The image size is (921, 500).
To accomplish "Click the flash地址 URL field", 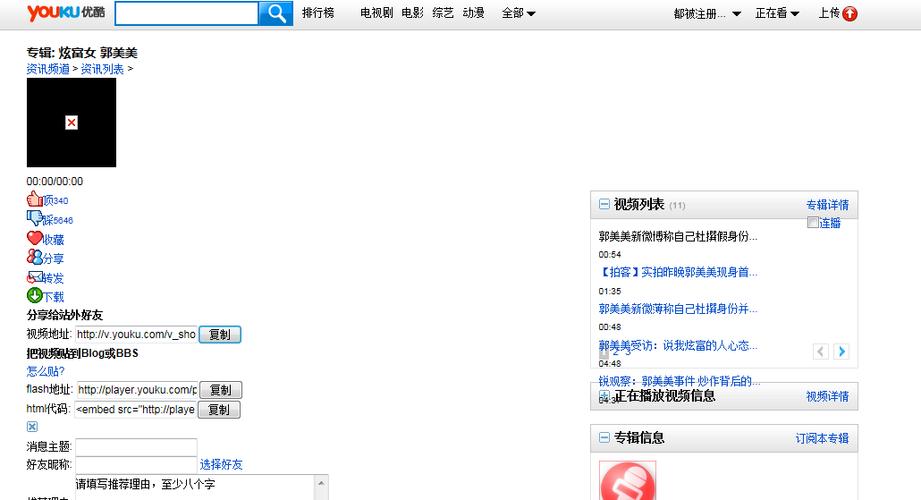I will [136, 390].
